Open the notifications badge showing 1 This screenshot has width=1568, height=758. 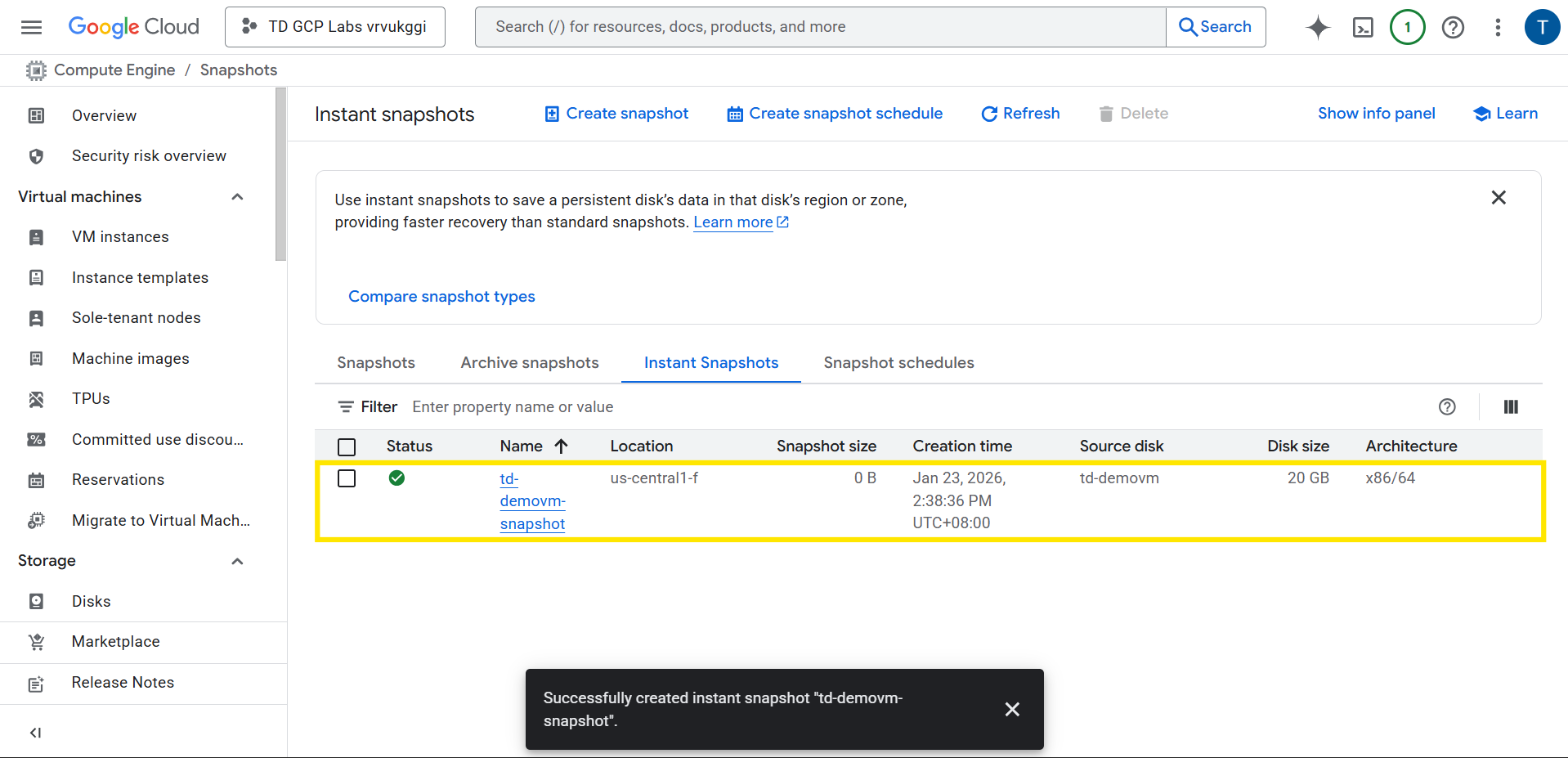(1407, 27)
